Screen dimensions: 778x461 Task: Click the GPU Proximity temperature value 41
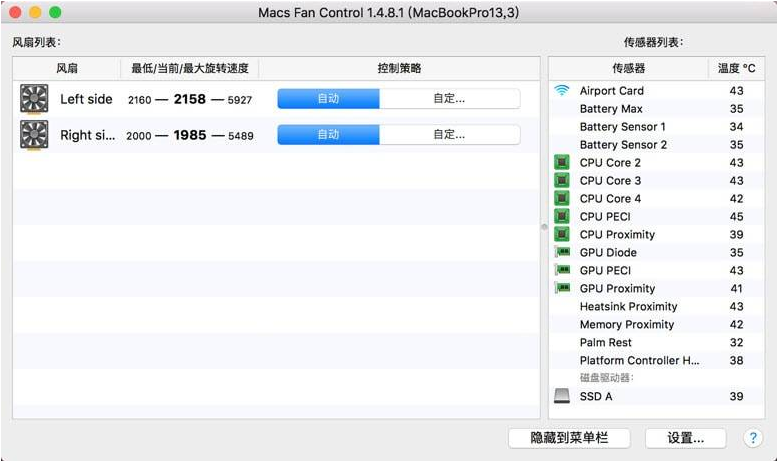(736, 288)
